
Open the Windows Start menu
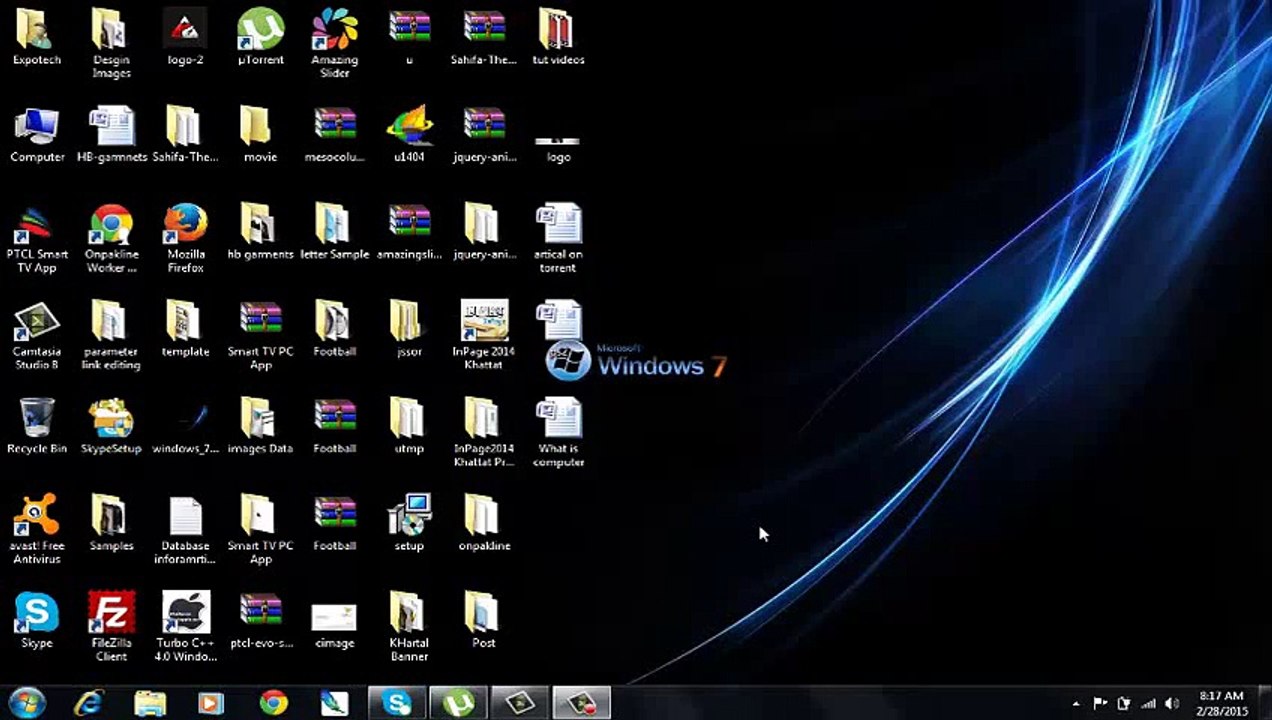(x=27, y=703)
